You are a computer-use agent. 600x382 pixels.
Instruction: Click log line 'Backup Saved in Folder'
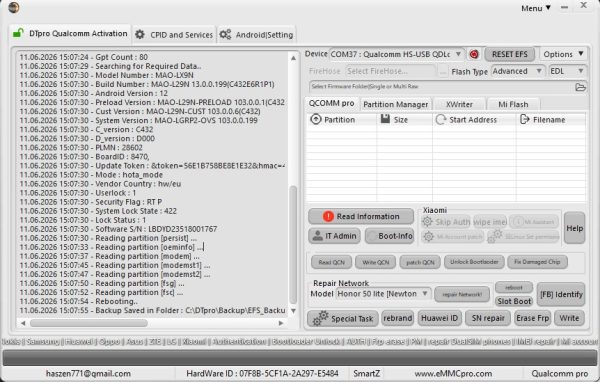coord(152,310)
